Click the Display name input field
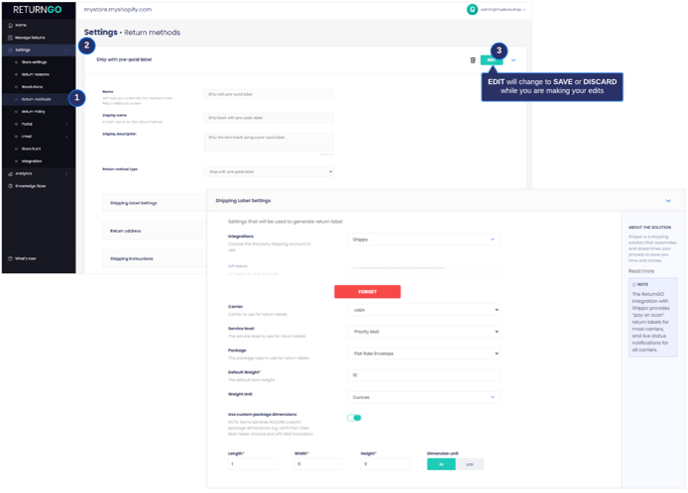The image size is (688, 493). click(269, 118)
